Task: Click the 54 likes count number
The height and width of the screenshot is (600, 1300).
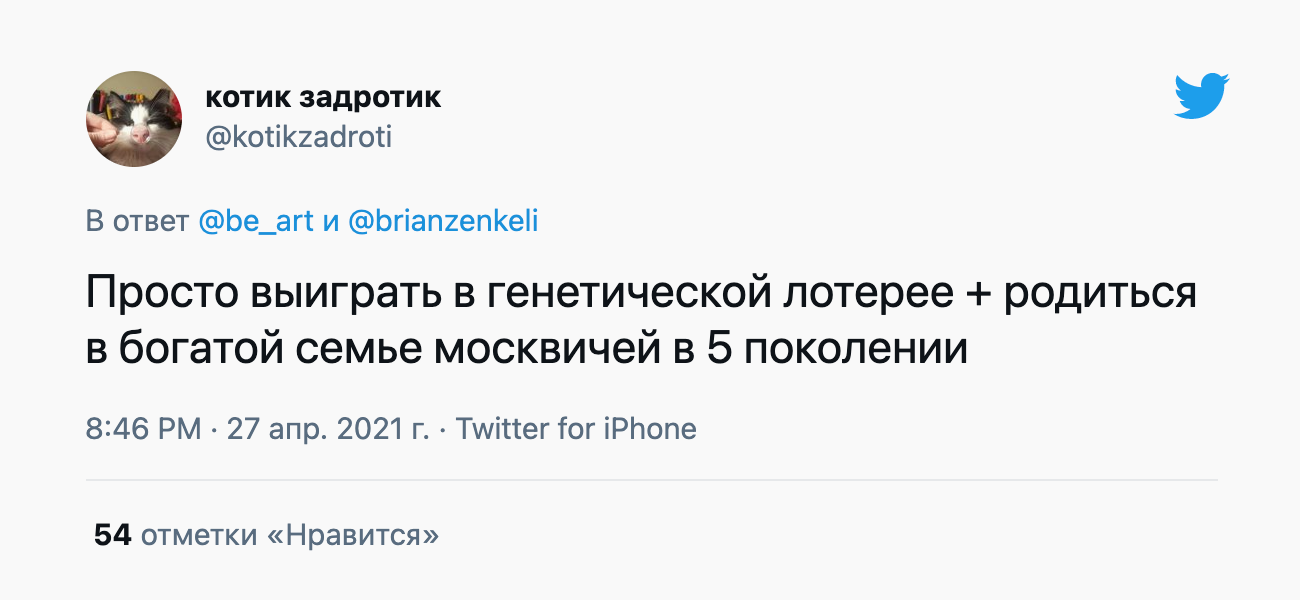Action: point(113,535)
